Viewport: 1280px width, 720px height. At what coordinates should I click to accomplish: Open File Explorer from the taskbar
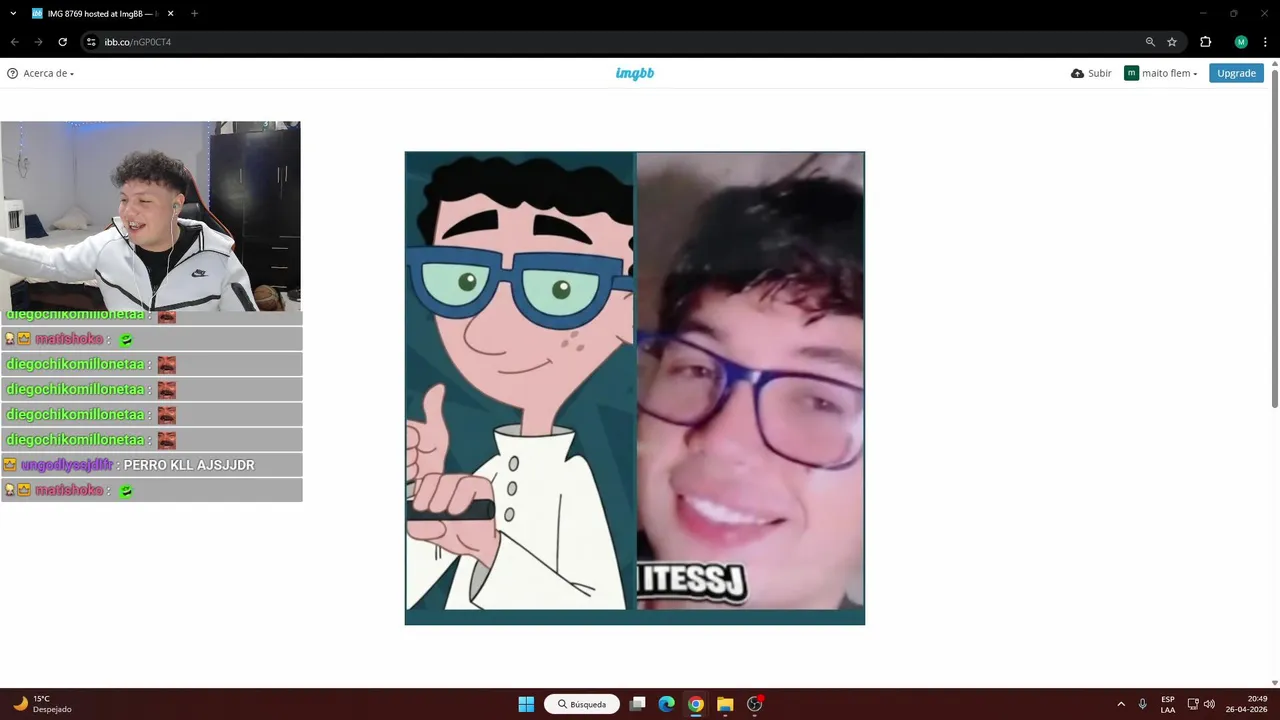tap(725, 704)
